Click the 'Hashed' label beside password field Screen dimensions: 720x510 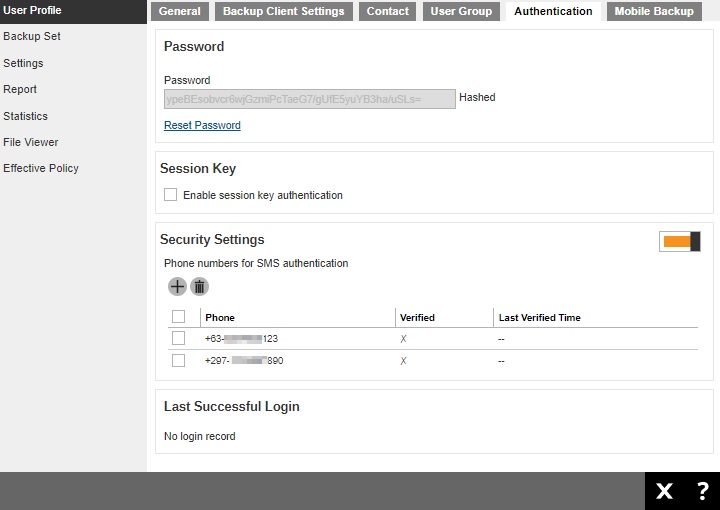477,97
